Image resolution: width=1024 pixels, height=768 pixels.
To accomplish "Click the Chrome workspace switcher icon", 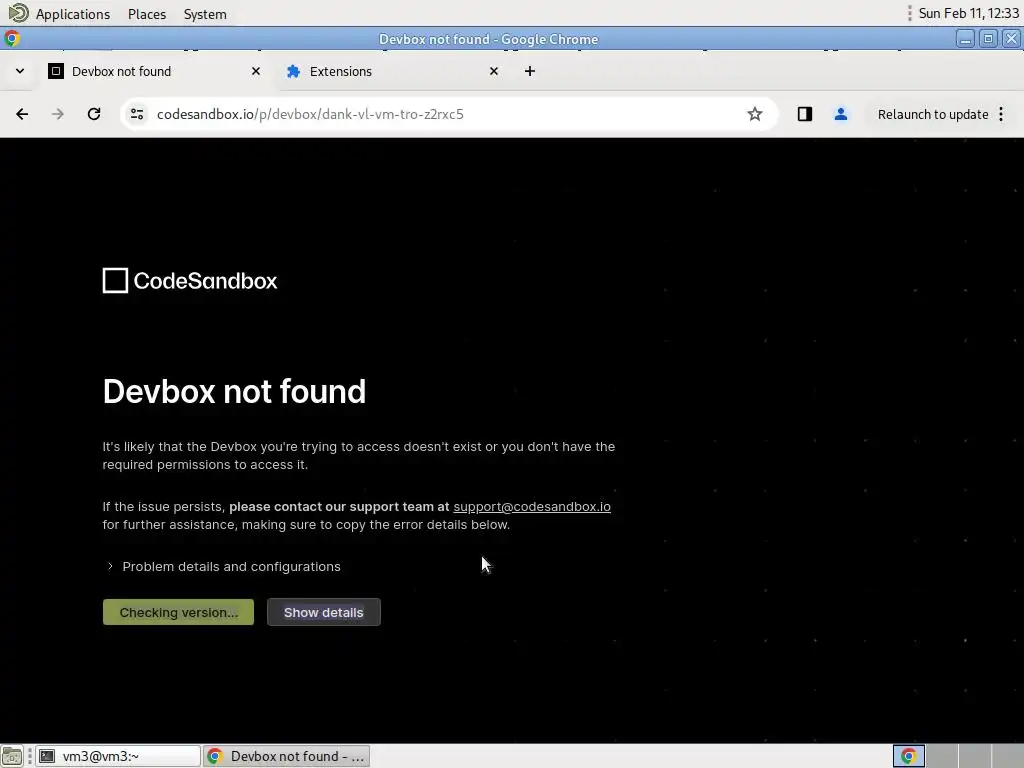I will 908,756.
